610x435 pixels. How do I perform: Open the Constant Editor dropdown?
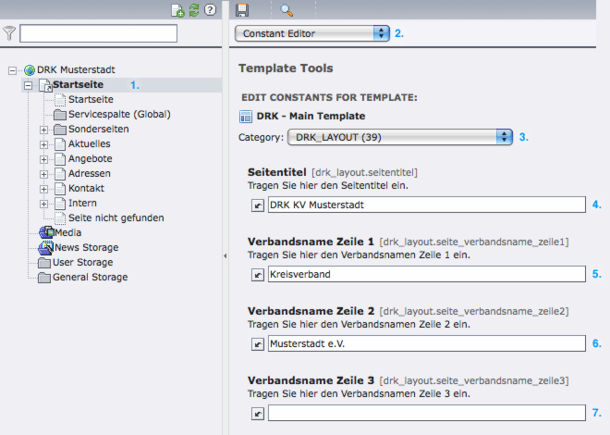tap(312, 33)
